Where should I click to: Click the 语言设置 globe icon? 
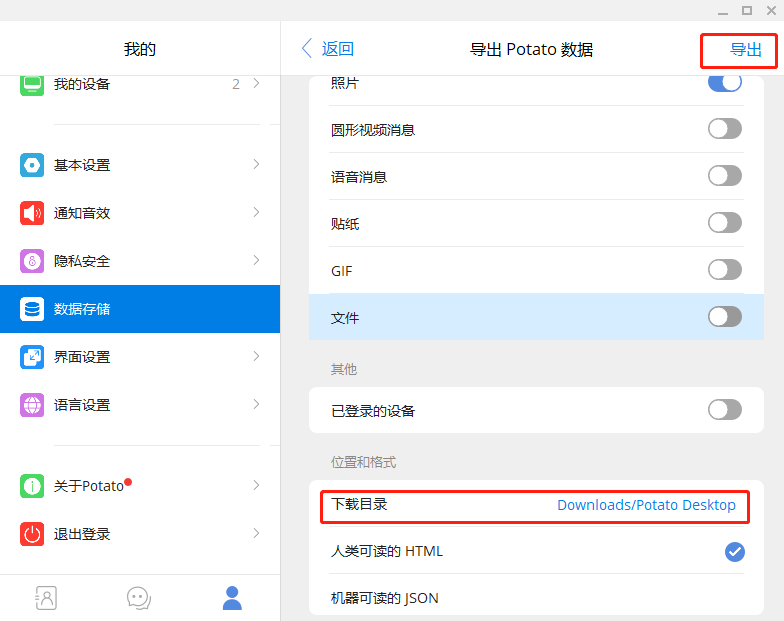[x=32, y=405]
